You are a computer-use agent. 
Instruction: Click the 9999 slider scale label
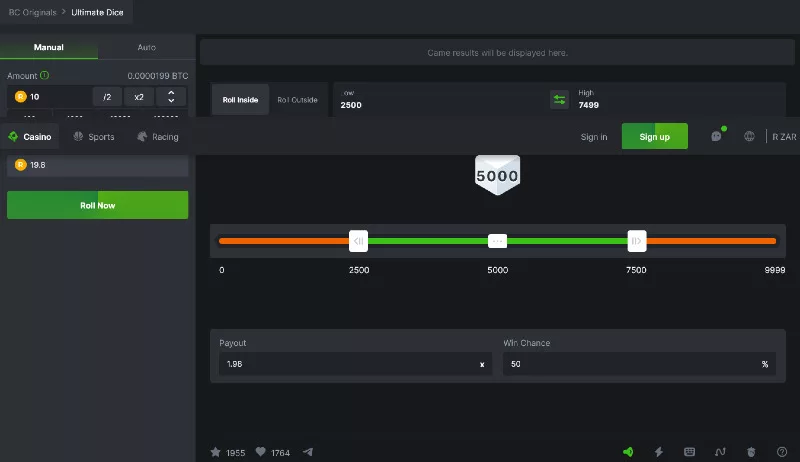click(774, 270)
